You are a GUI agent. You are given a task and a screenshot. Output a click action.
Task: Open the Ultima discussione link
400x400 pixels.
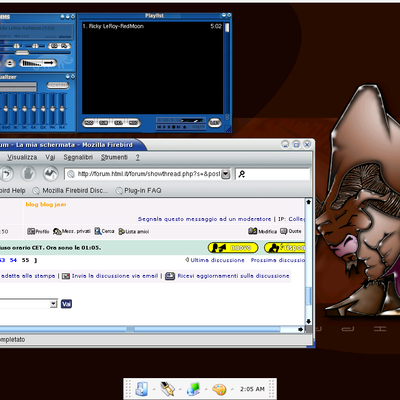tap(217, 260)
